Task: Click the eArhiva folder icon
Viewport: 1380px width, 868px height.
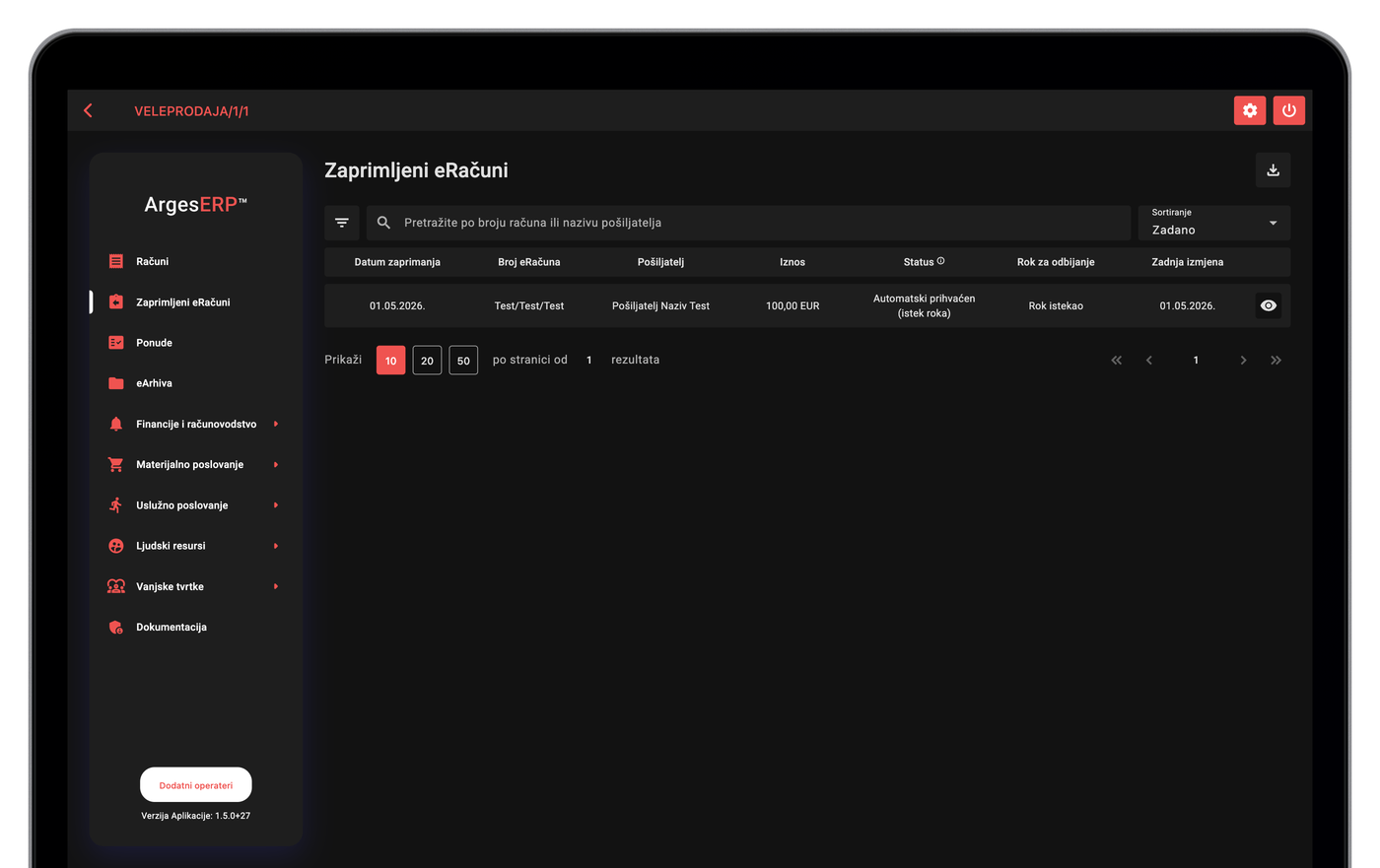Action: click(116, 383)
